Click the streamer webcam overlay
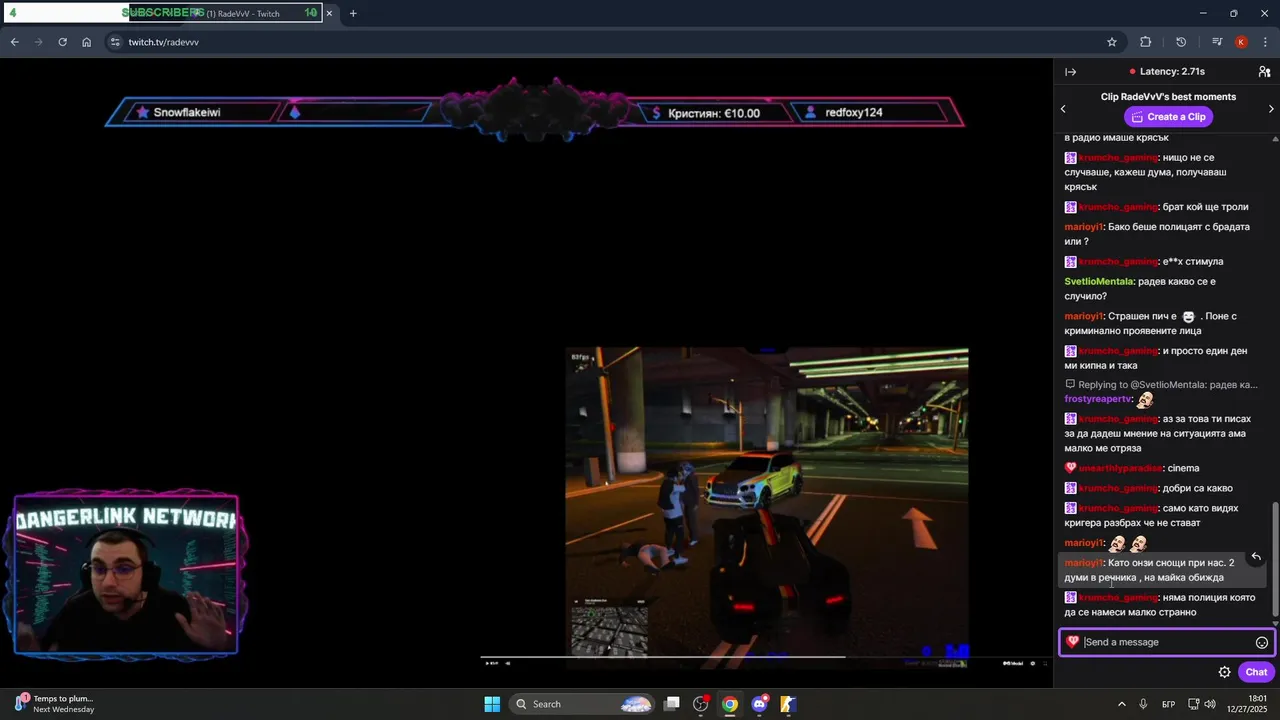 [126, 574]
